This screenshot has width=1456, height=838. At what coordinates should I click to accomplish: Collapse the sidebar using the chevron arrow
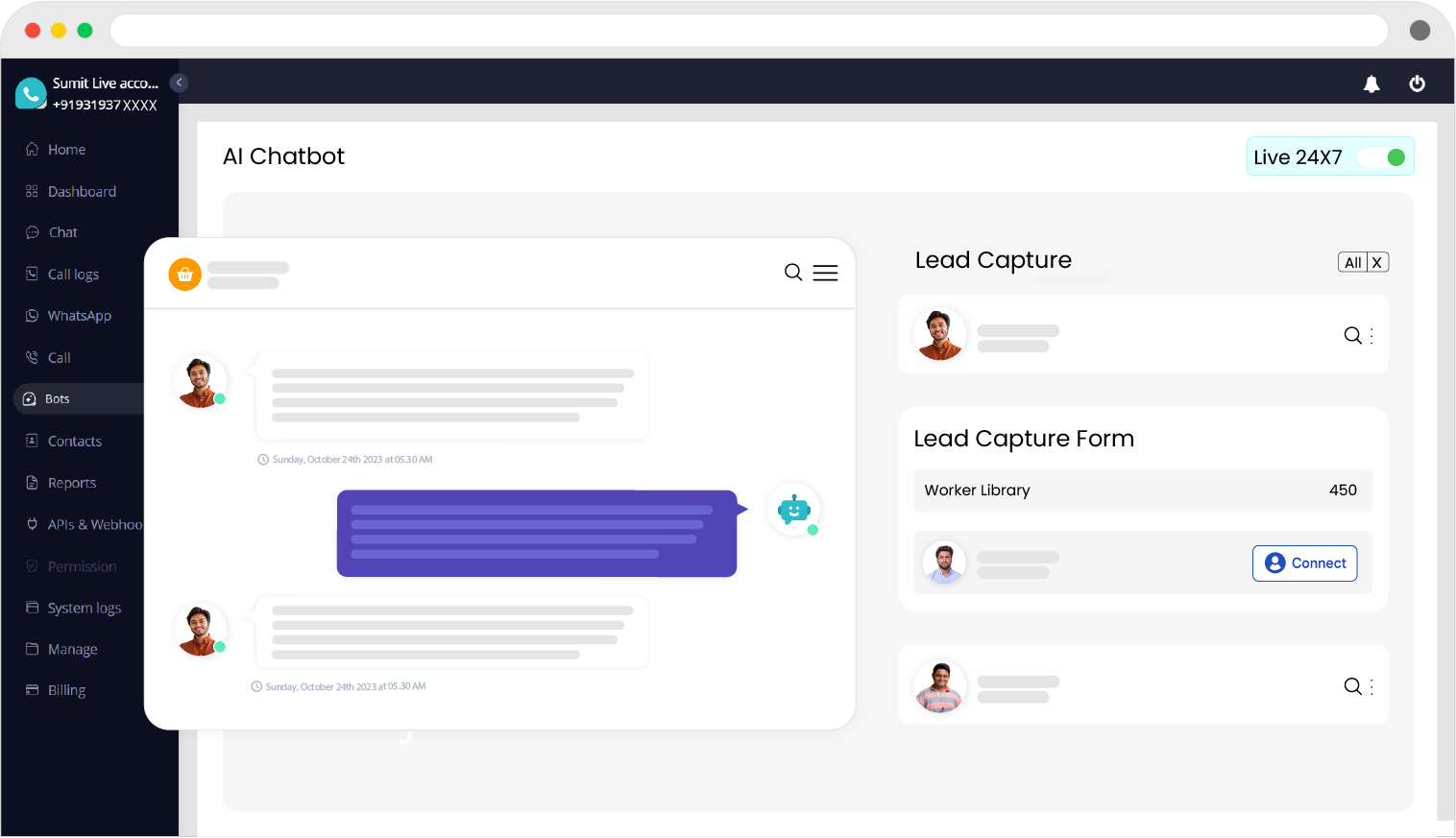179,83
